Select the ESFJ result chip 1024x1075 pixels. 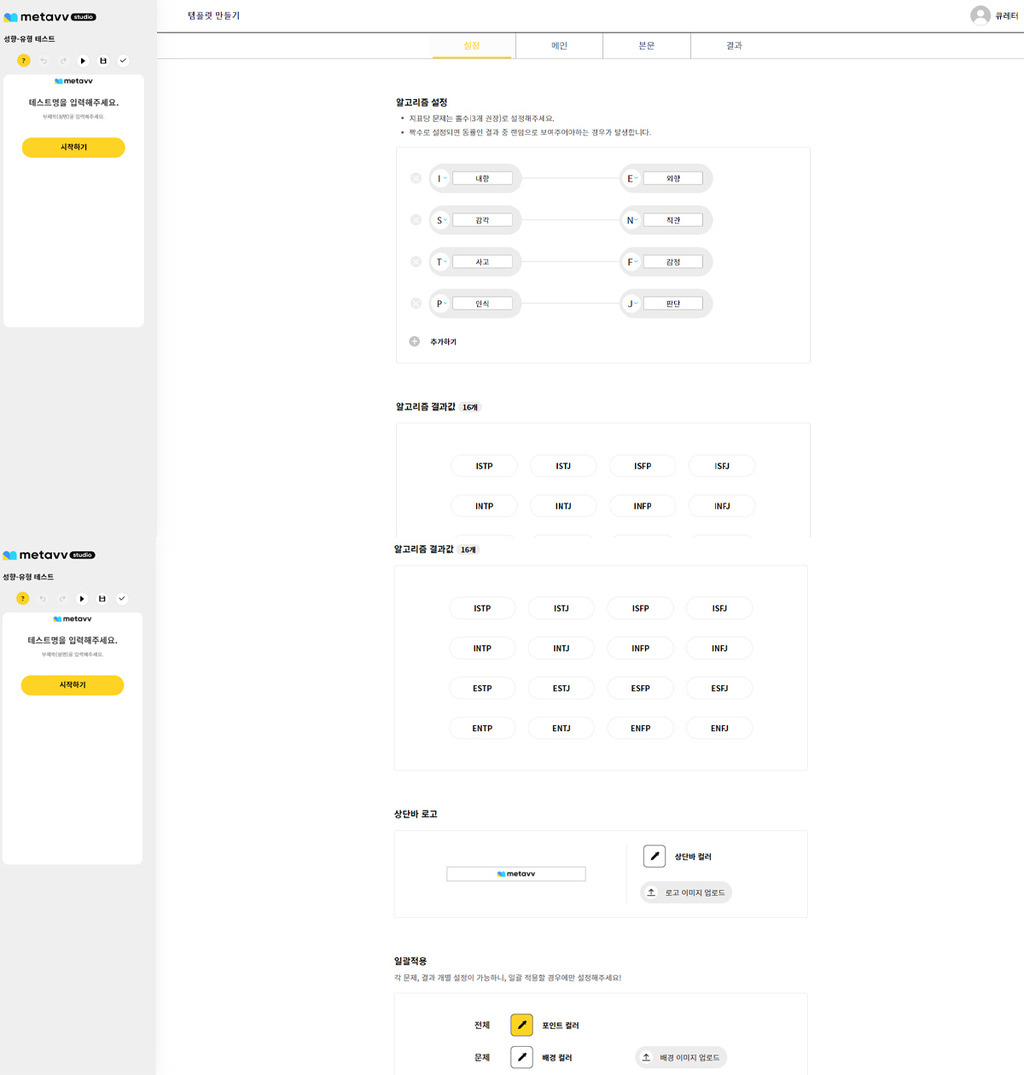[720, 688]
